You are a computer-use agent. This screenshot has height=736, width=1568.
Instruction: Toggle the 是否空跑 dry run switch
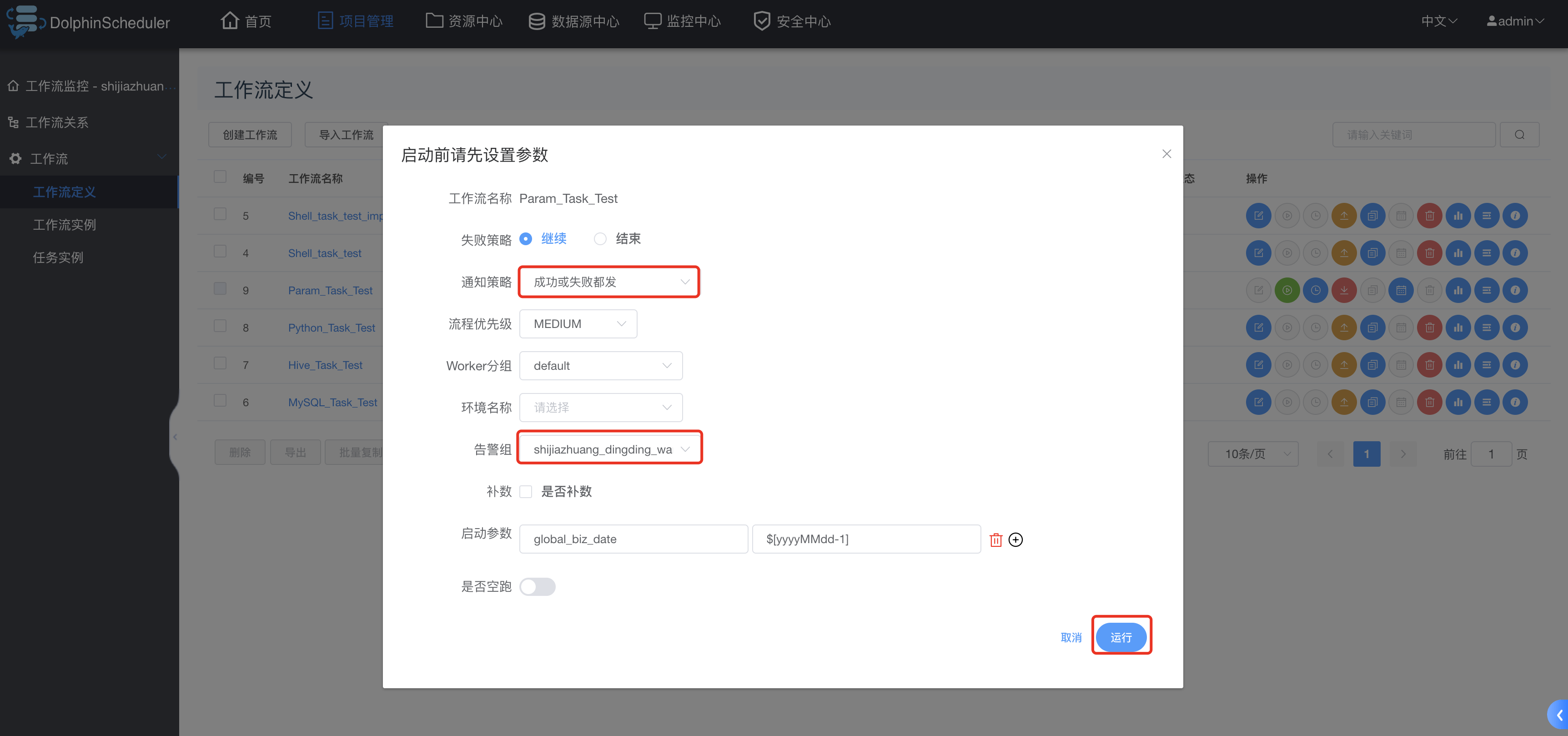(x=538, y=586)
